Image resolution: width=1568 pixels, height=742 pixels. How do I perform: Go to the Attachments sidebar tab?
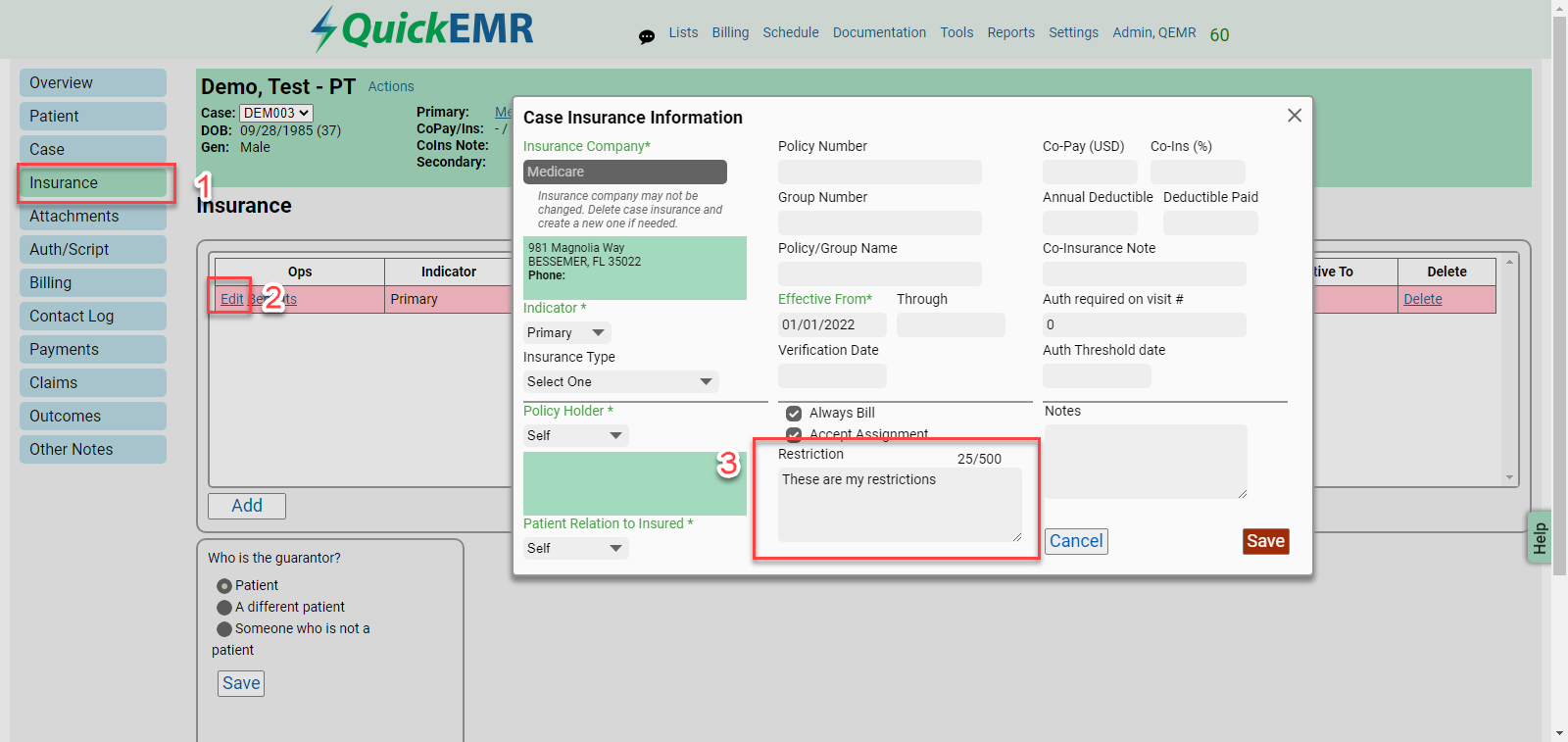pyautogui.click(x=93, y=217)
